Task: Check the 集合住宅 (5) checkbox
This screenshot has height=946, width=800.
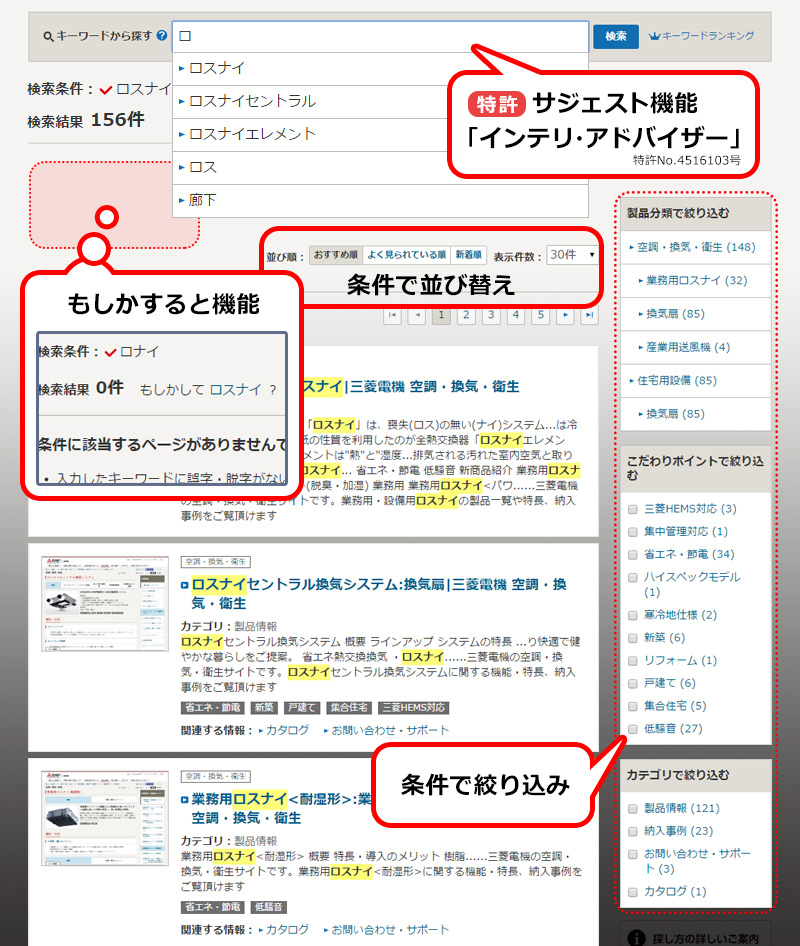Action: pos(633,706)
